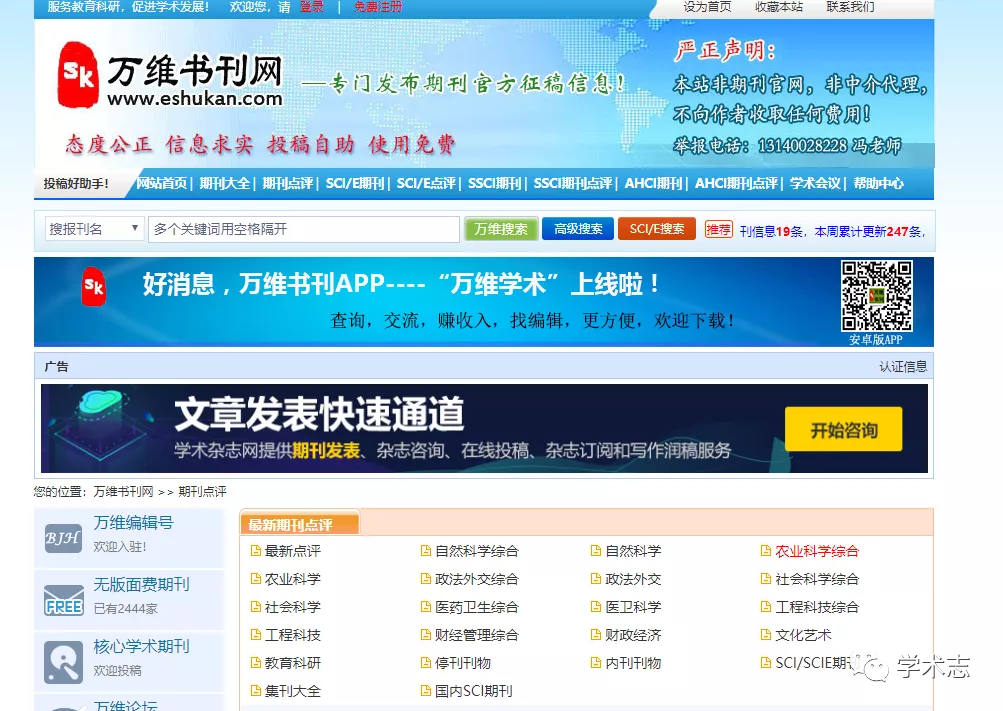Screen dimensions: 1003x711
Task: Click the 最新期刊点评 tab header
Action: [299, 525]
